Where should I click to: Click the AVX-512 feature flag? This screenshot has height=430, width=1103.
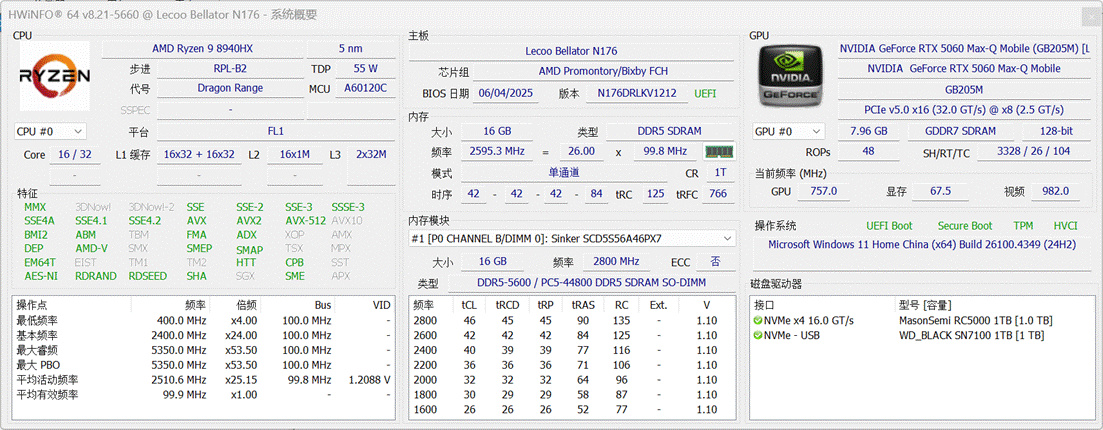[x=305, y=221]
